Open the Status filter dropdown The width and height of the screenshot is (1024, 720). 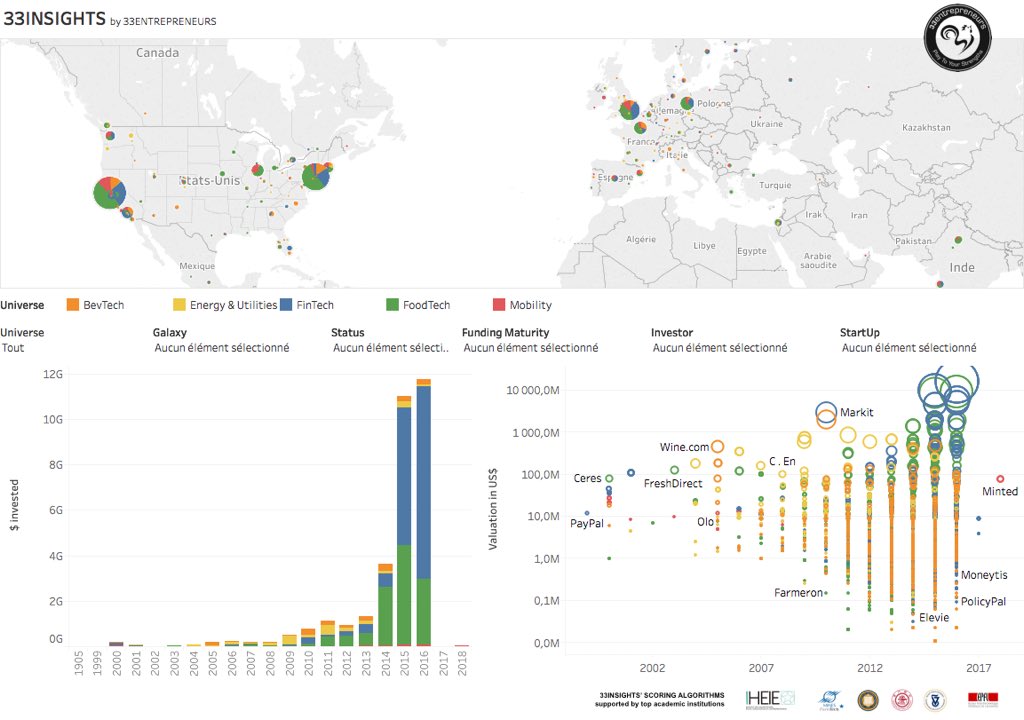(391, 348)
